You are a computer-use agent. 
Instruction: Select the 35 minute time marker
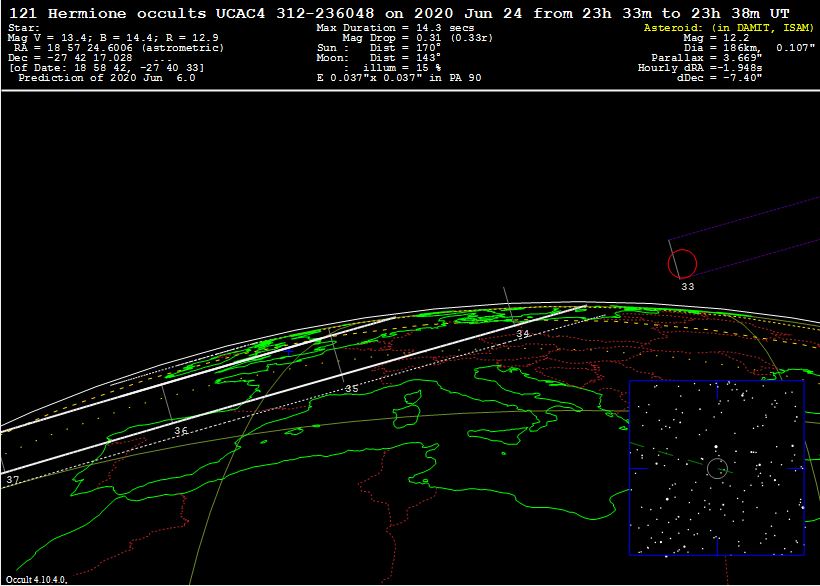(x=351, y=389)
